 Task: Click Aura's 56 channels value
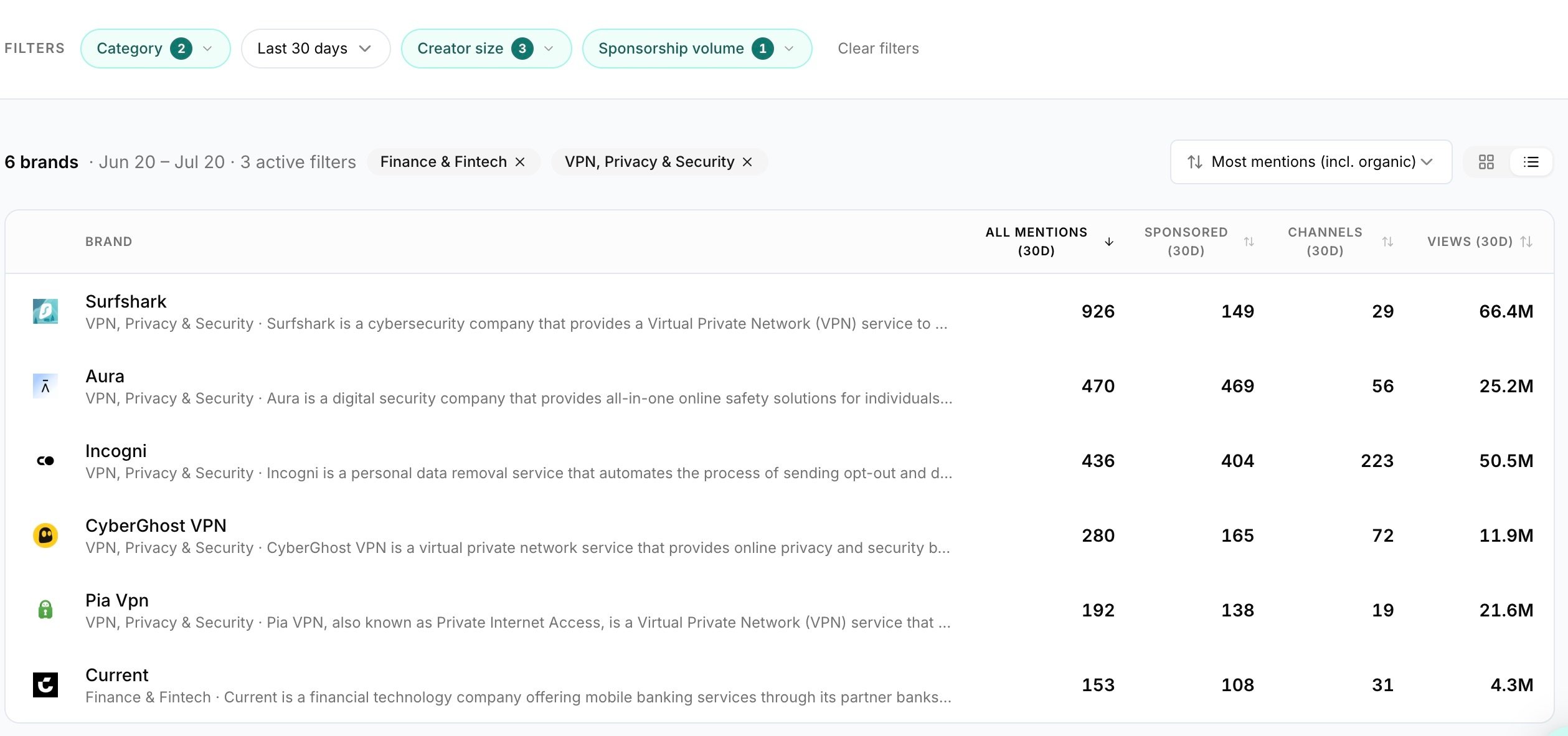tap(1382, 386)
